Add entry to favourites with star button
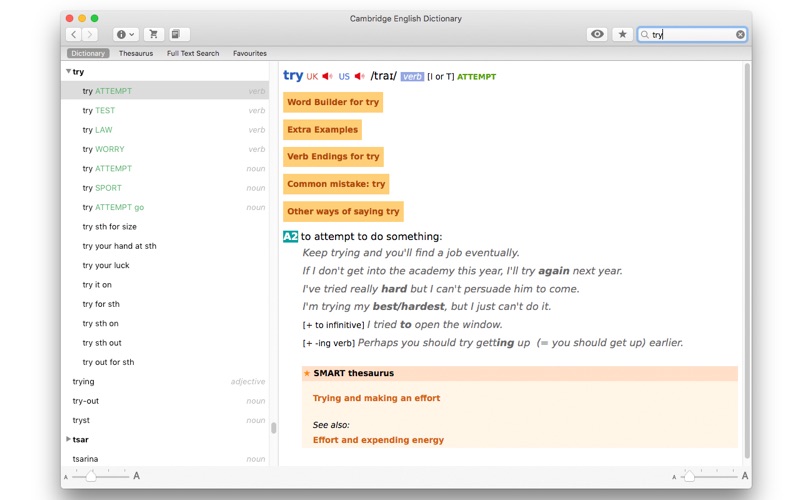This screenshot has height=500, width=800. [x=622, y=34]
